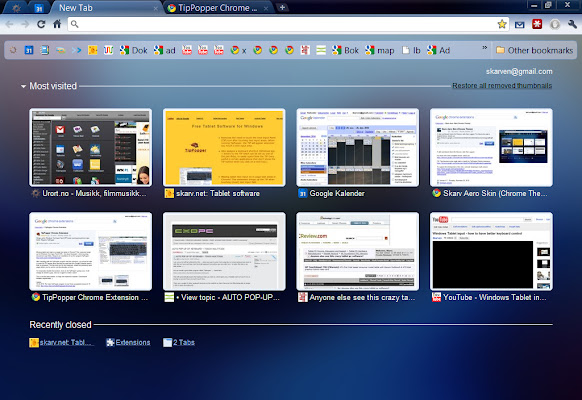Open the green striped bookmark icon in bookmarks bar

click(x=321, y=50)
